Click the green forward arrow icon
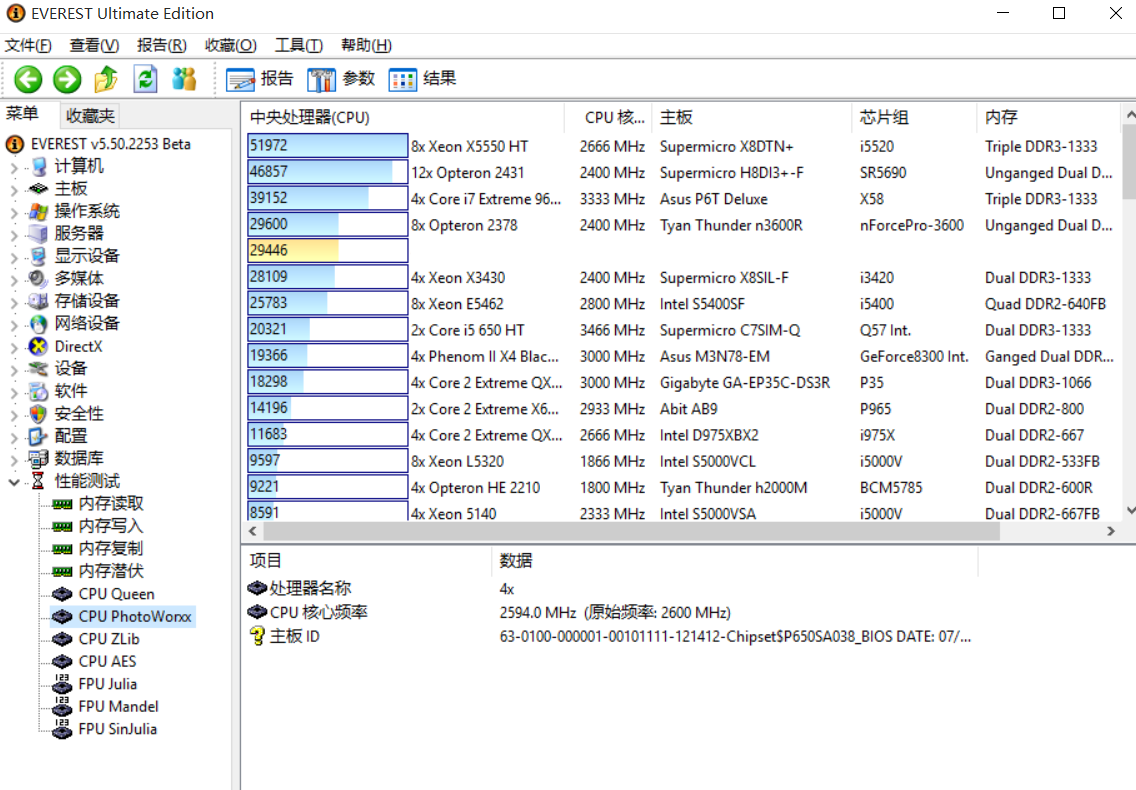 pos(67,79)
